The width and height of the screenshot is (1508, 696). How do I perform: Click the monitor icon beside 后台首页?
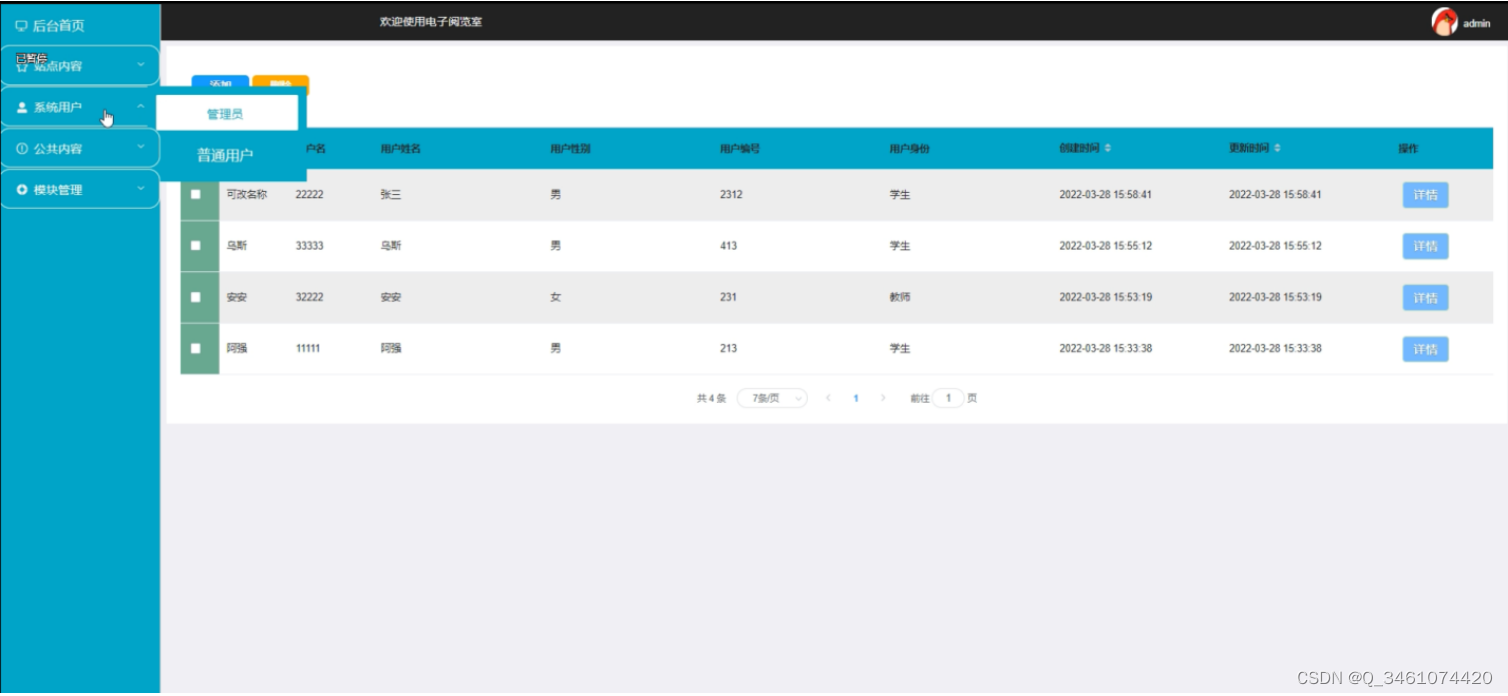tap(21, 26)
